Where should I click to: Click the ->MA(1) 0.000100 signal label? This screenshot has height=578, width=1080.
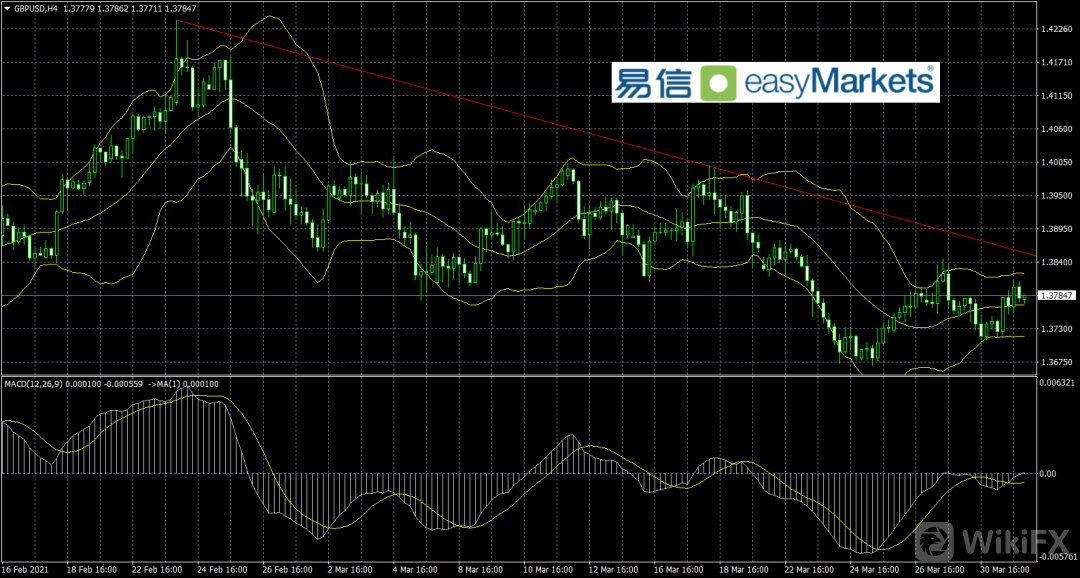point(184,383)
